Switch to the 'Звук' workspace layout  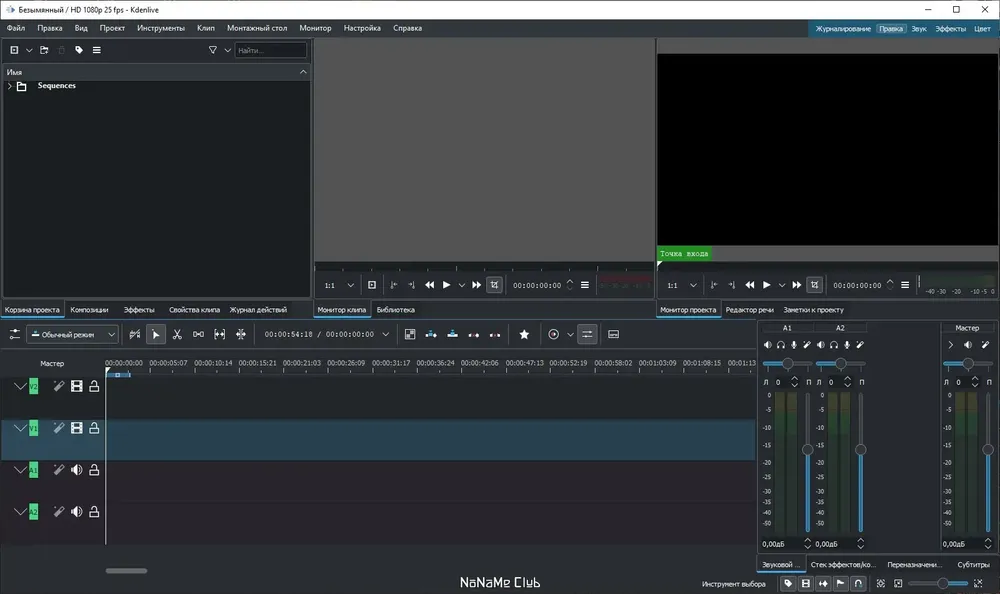point(919,29)
